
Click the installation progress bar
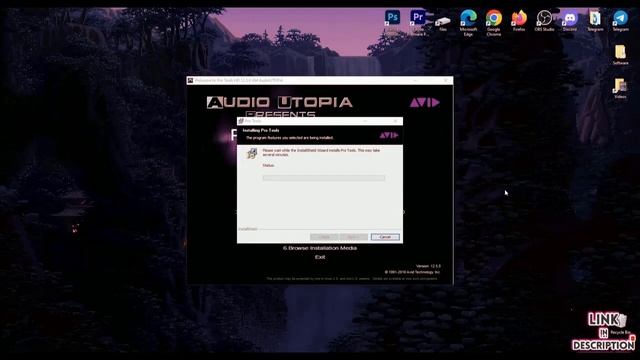click(324, 178)
